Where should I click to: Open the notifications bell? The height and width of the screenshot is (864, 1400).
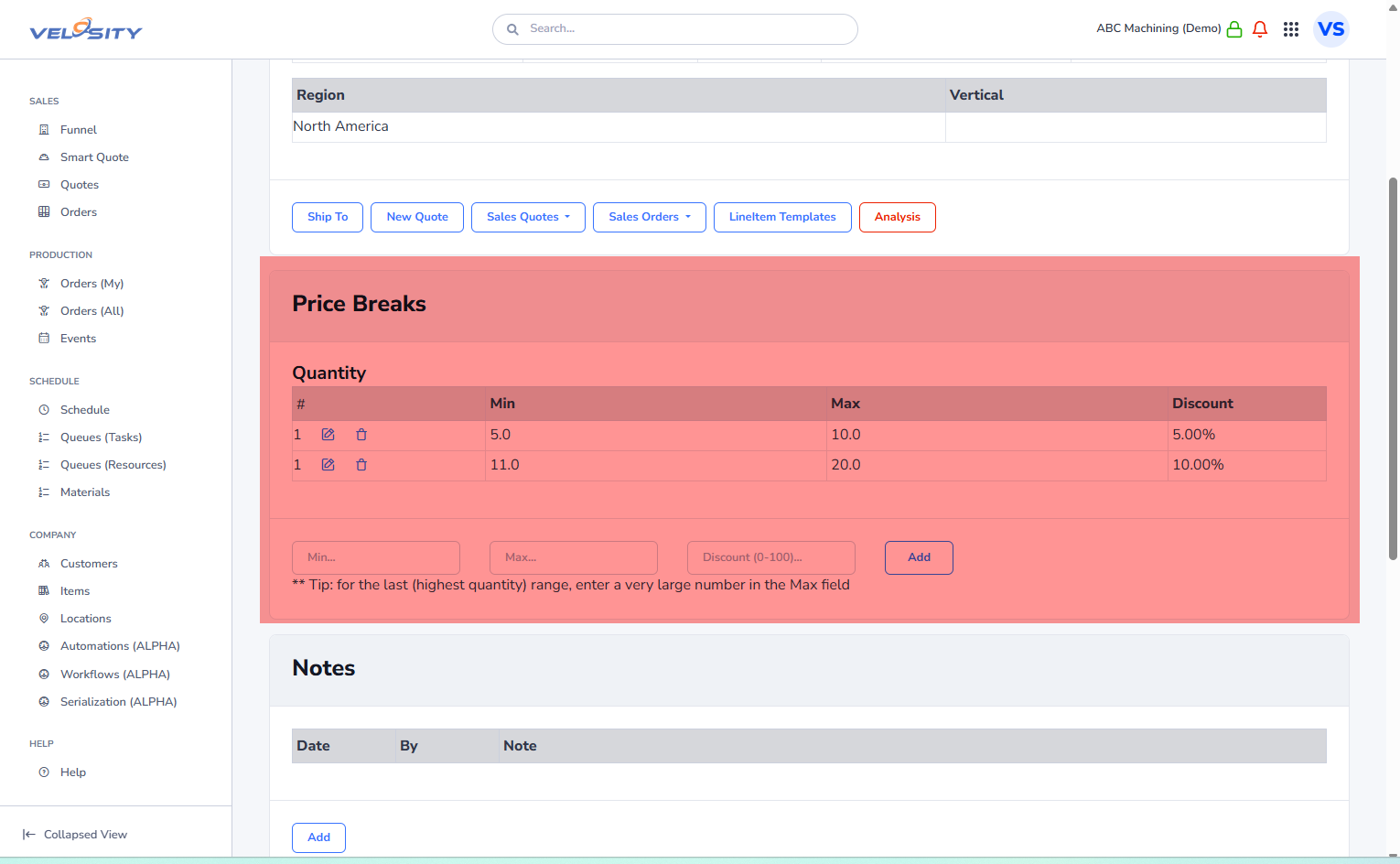click(1260, 29)
